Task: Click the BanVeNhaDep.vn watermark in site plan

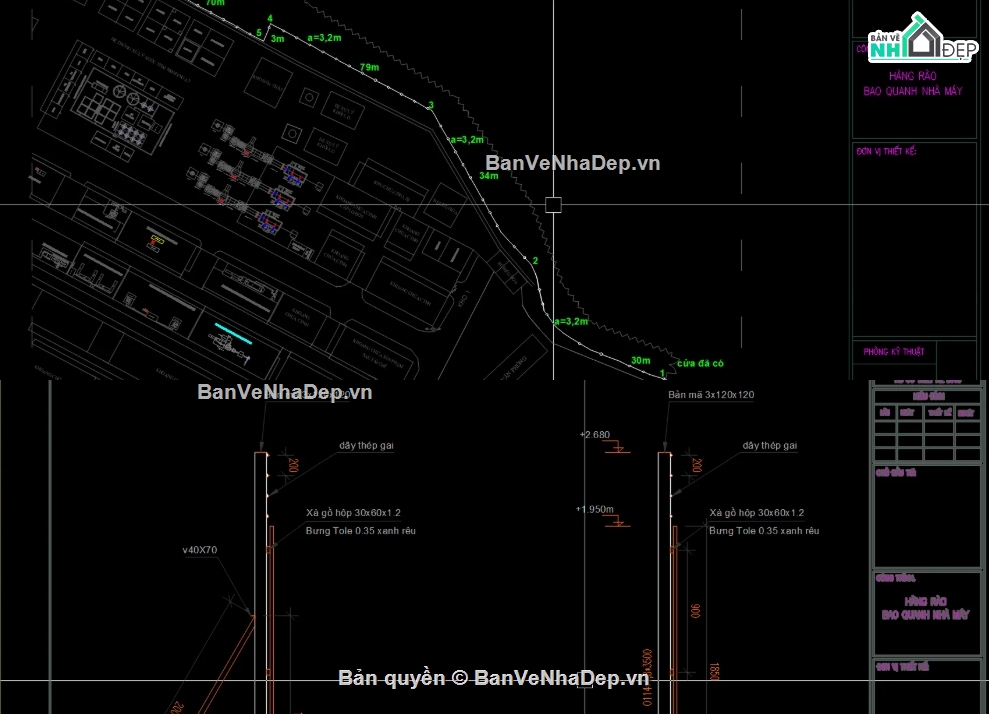Action: point(572,163)
